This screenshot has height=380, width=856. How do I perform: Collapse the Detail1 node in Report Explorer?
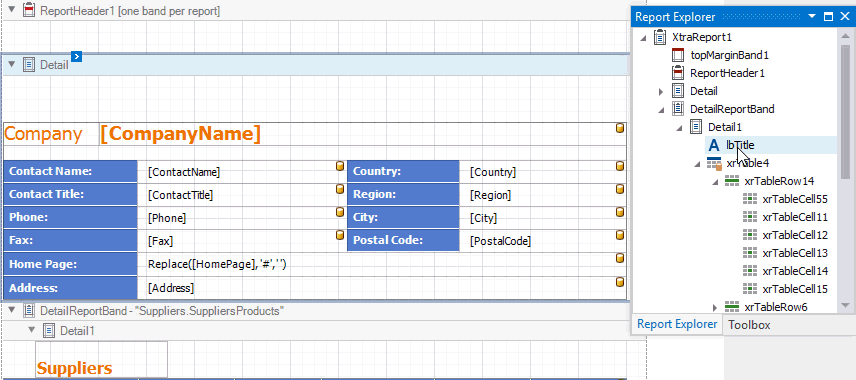pyautogui.click(x=680, y=128)
